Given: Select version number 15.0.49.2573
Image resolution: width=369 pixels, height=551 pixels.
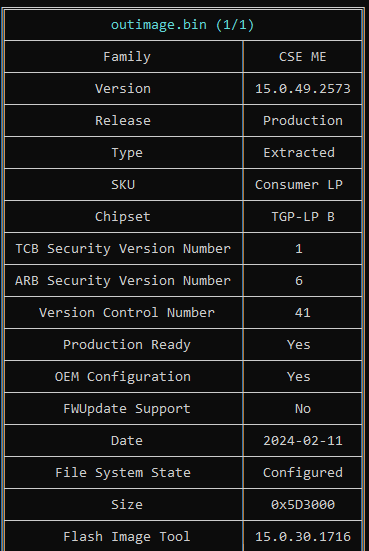Looking at the screenshot, I should [x=303, y=89].
